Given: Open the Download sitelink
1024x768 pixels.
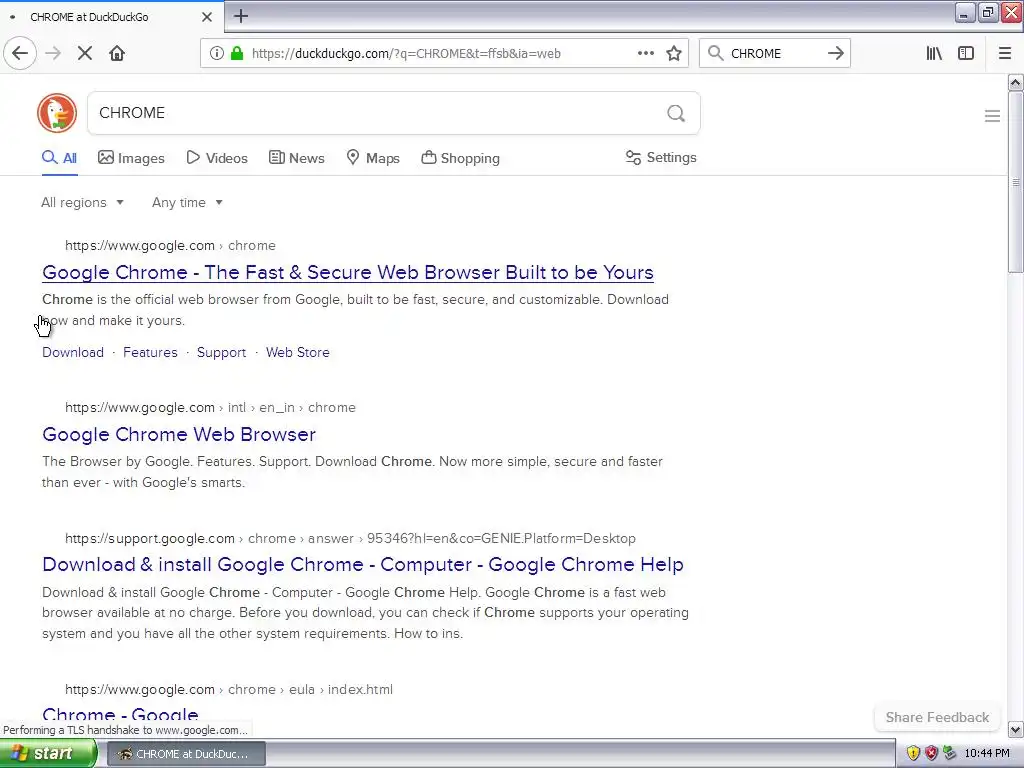Looking at the screenshot, I should click(x=72, y=353).
